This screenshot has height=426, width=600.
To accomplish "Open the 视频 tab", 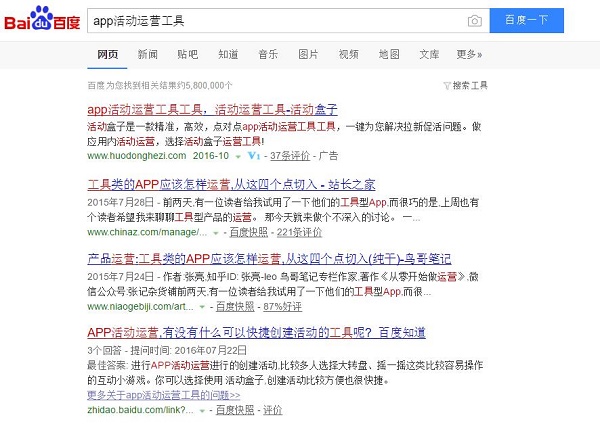I will pyautogui.click(x=349, y=54).
